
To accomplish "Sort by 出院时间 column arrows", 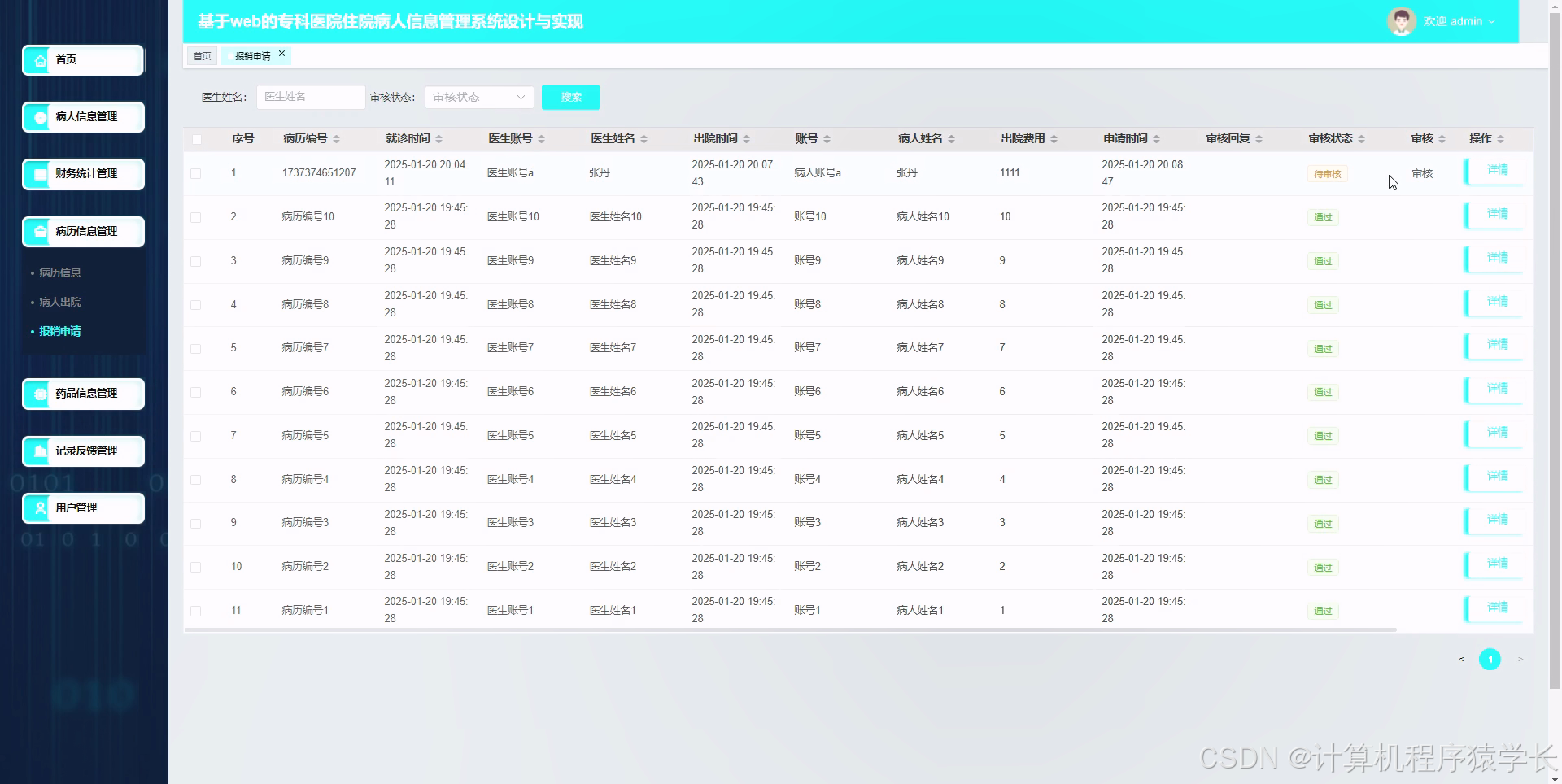I will point(746,139).
